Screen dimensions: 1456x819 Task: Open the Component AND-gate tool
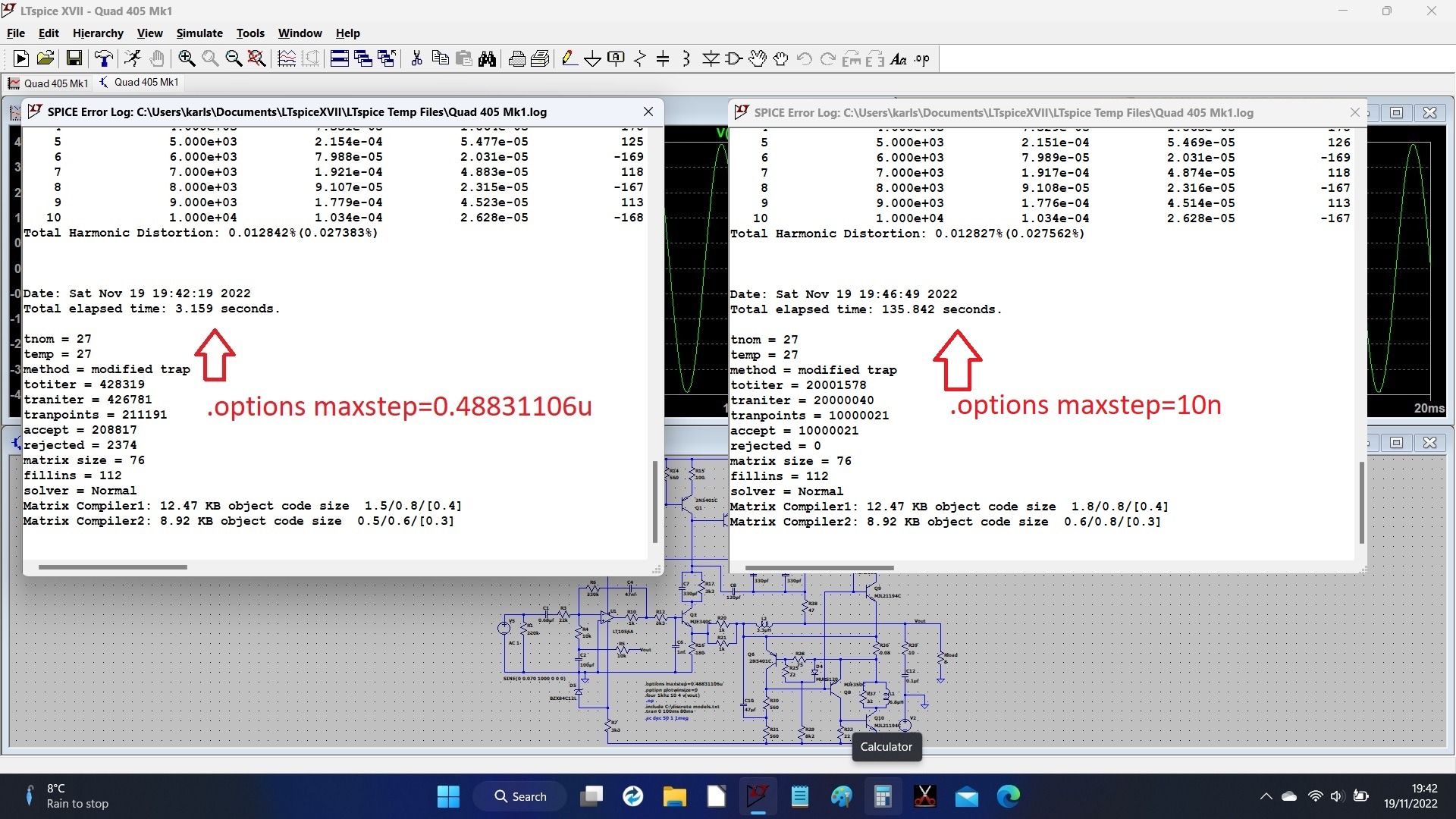point(734,58)
